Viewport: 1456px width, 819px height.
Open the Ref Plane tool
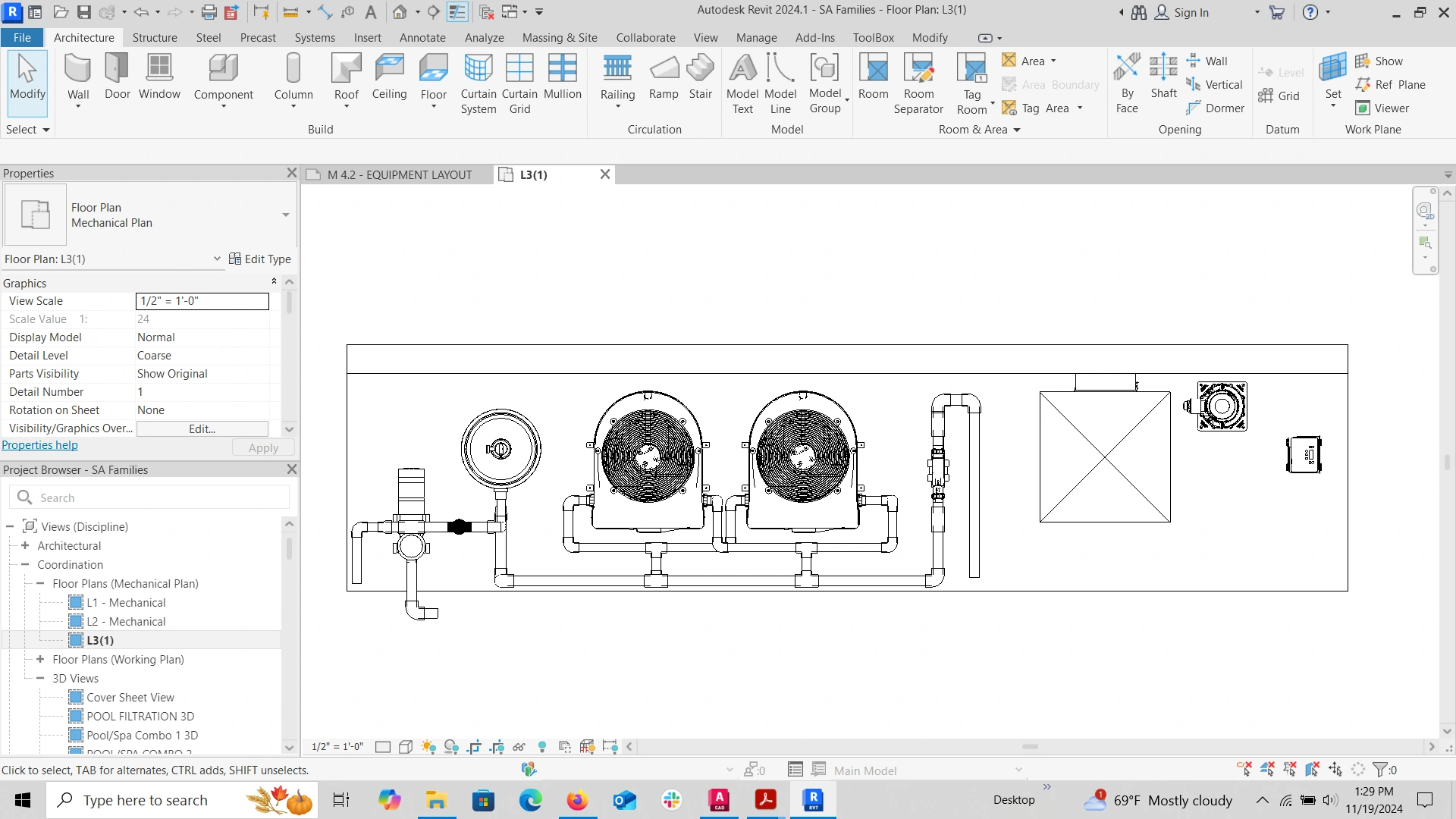tap(1391, 85)
